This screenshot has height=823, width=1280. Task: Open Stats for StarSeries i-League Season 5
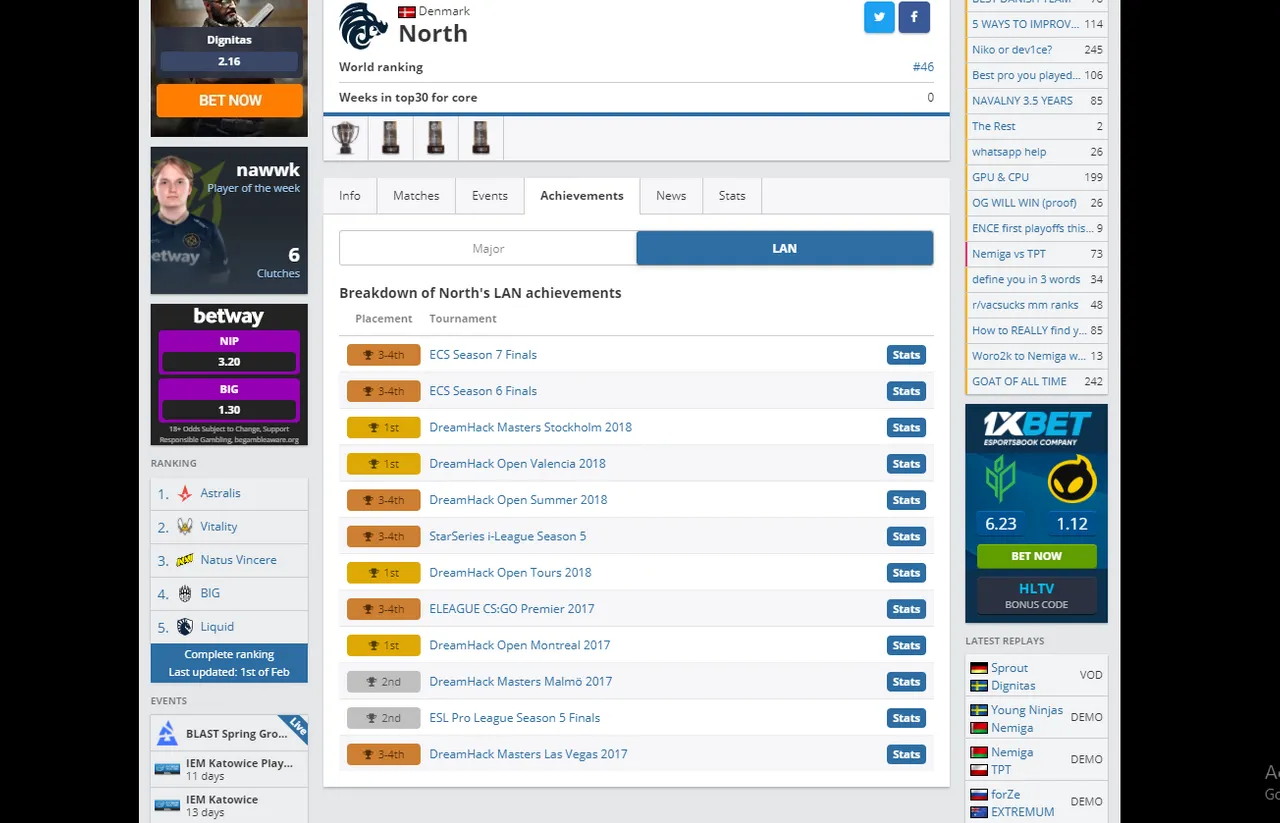906,537
